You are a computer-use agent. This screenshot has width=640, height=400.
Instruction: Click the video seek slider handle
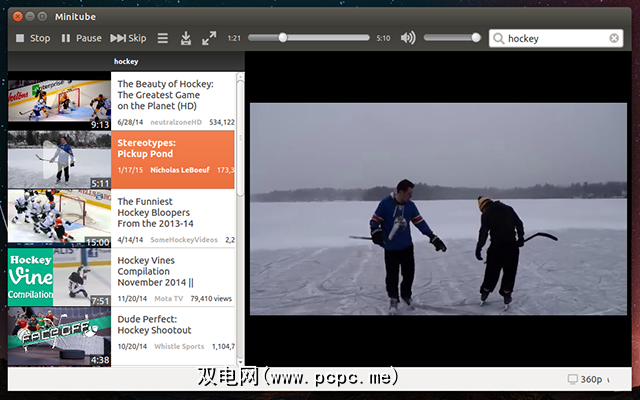coord(283,38)
